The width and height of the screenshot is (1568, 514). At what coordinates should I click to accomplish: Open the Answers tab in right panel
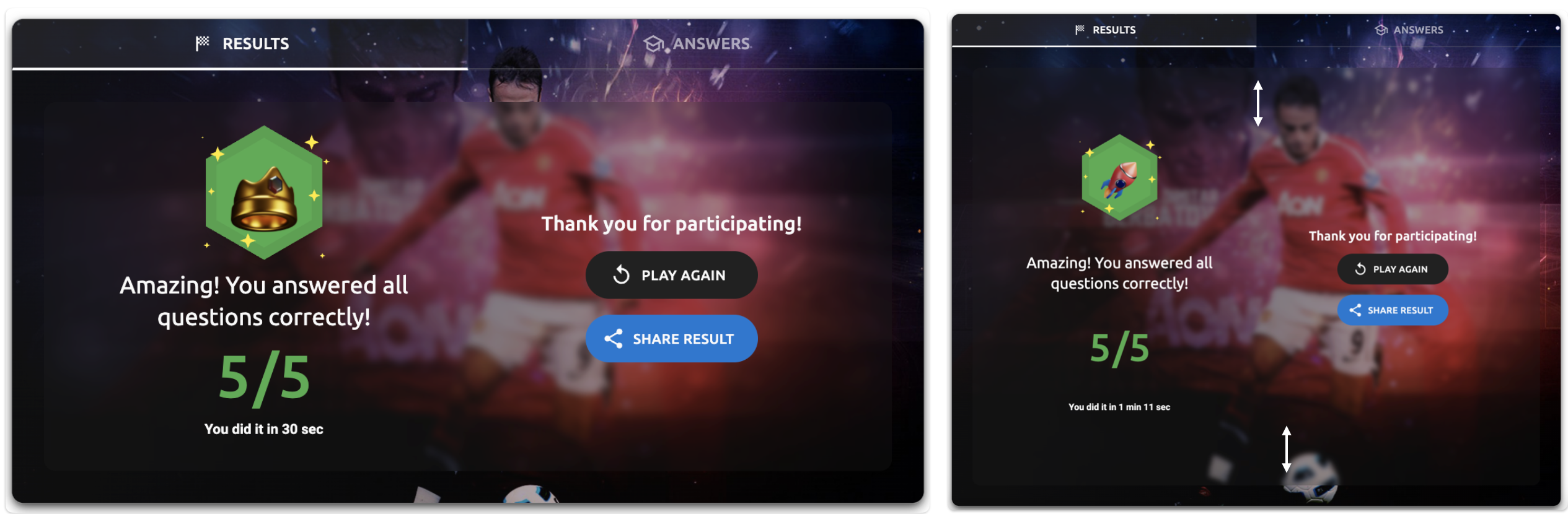1408,30
